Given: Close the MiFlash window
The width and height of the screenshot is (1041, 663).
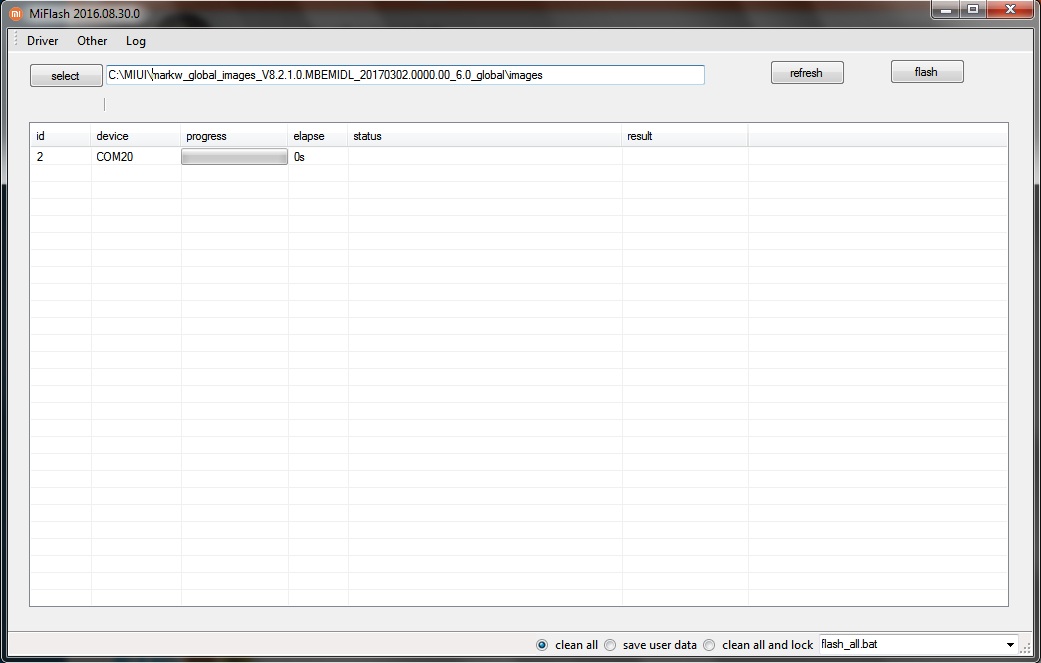Looking at the screenshot, I should [x=1010, y=9].
